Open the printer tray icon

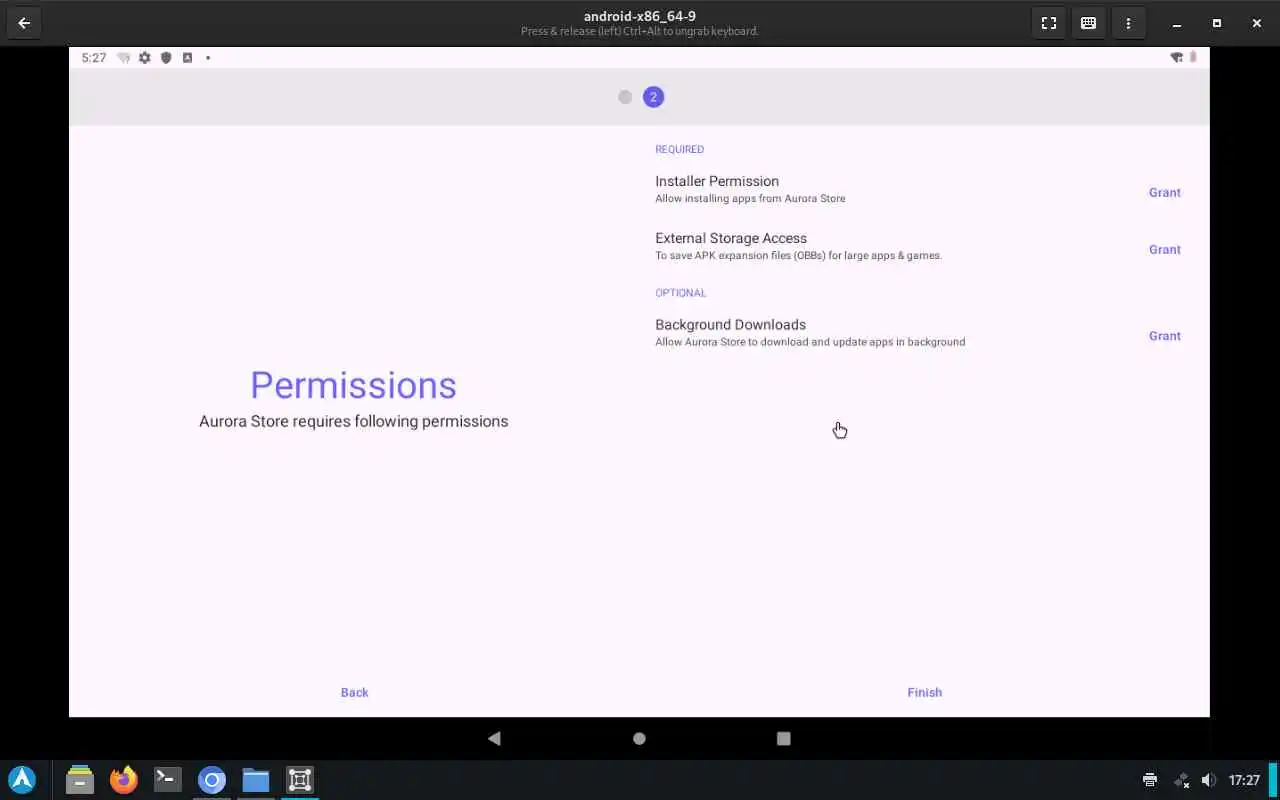(x=1150, y=780)
